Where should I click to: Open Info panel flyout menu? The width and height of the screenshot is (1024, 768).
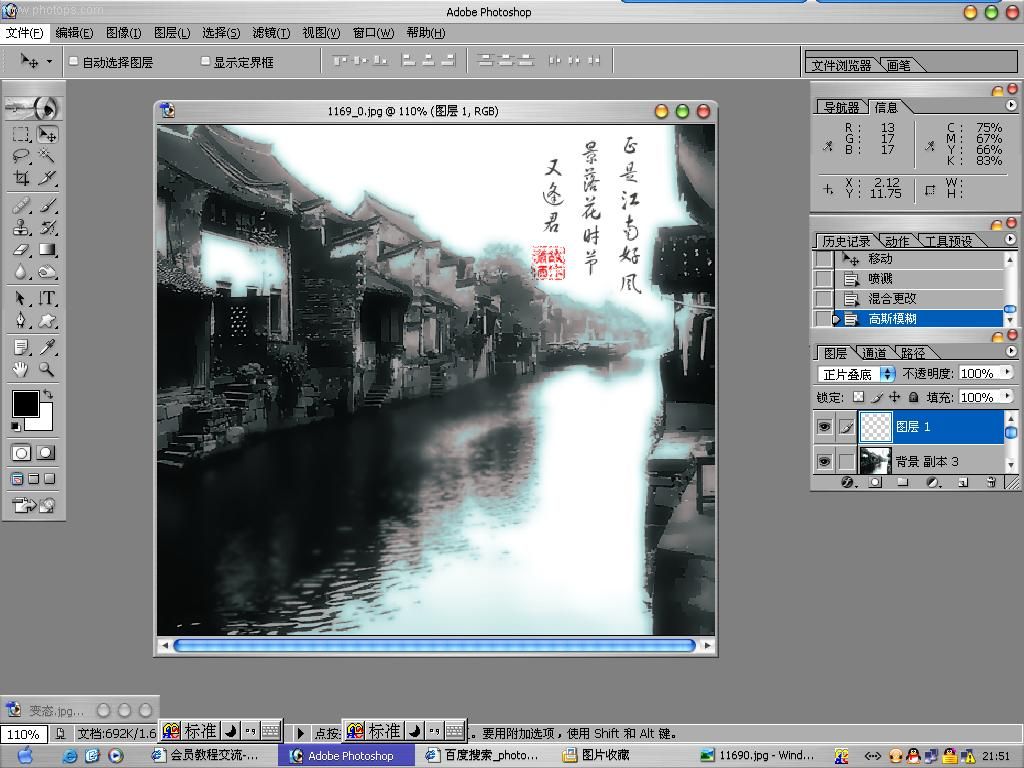[x=1011, y=105]
